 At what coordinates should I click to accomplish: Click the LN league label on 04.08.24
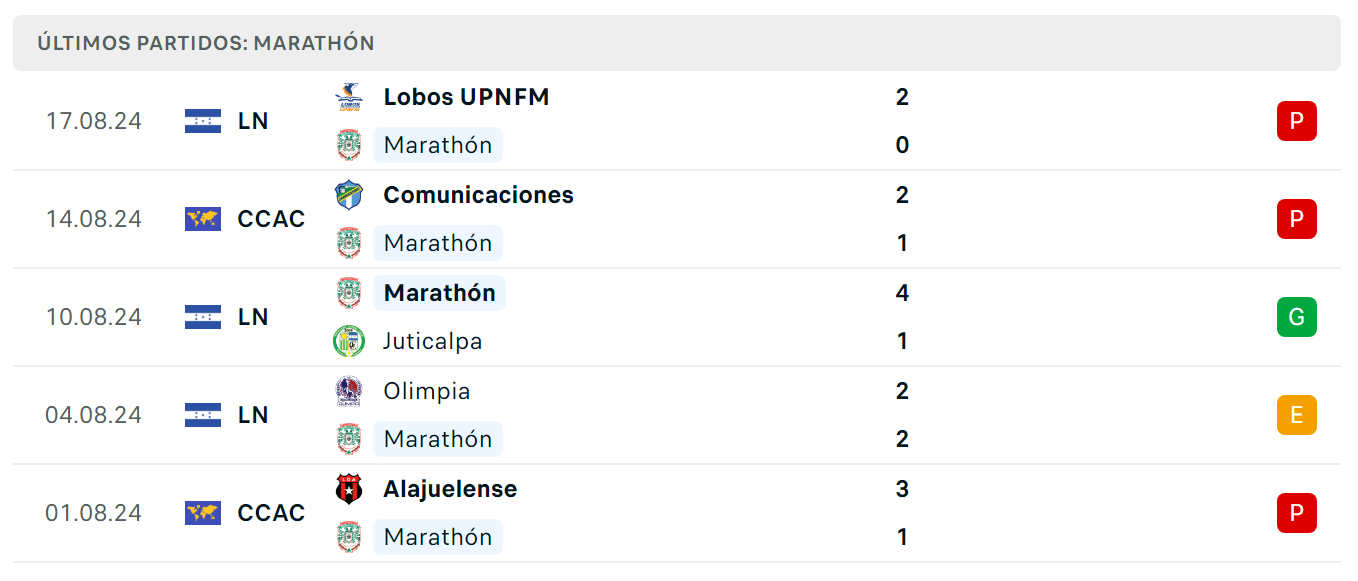(253, 415)
